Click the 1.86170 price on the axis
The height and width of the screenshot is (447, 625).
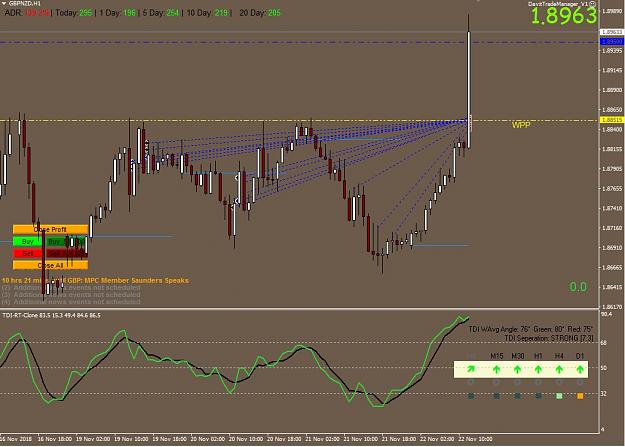point(612,307)
